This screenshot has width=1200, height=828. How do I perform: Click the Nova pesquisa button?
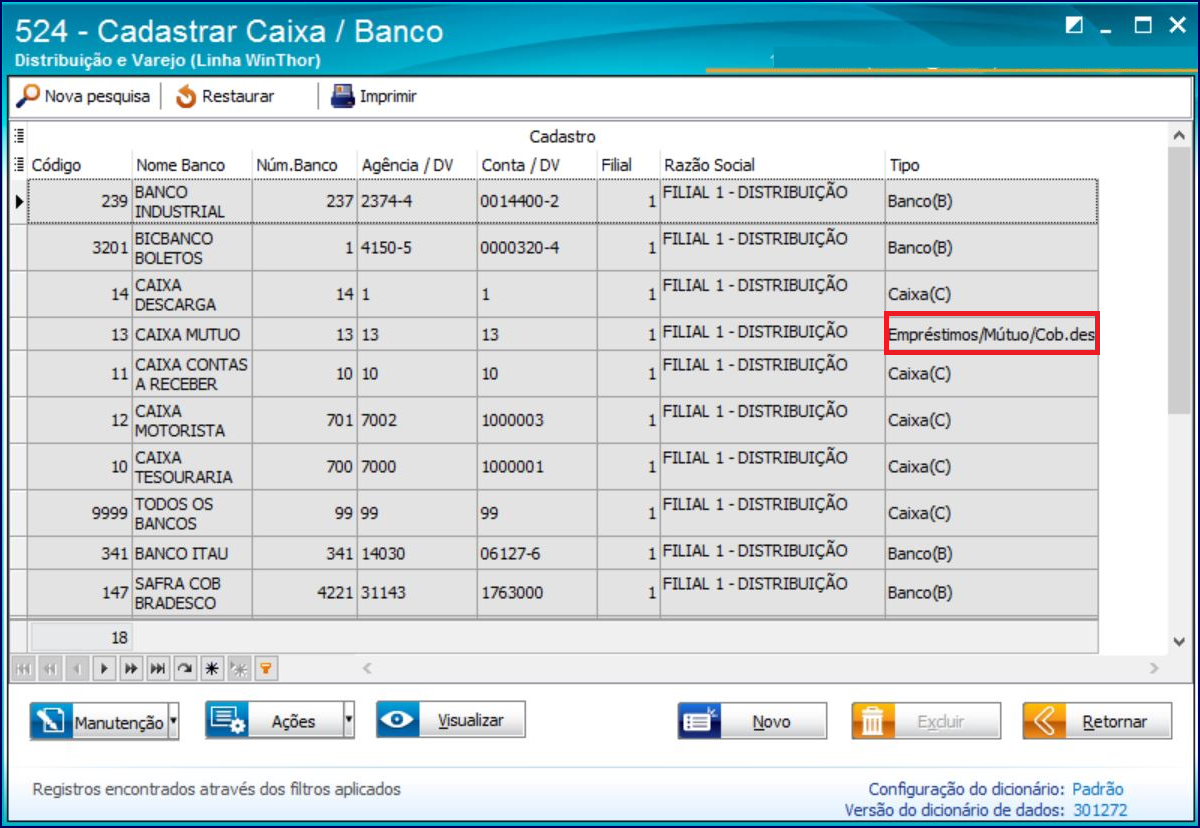pos(84,97)
